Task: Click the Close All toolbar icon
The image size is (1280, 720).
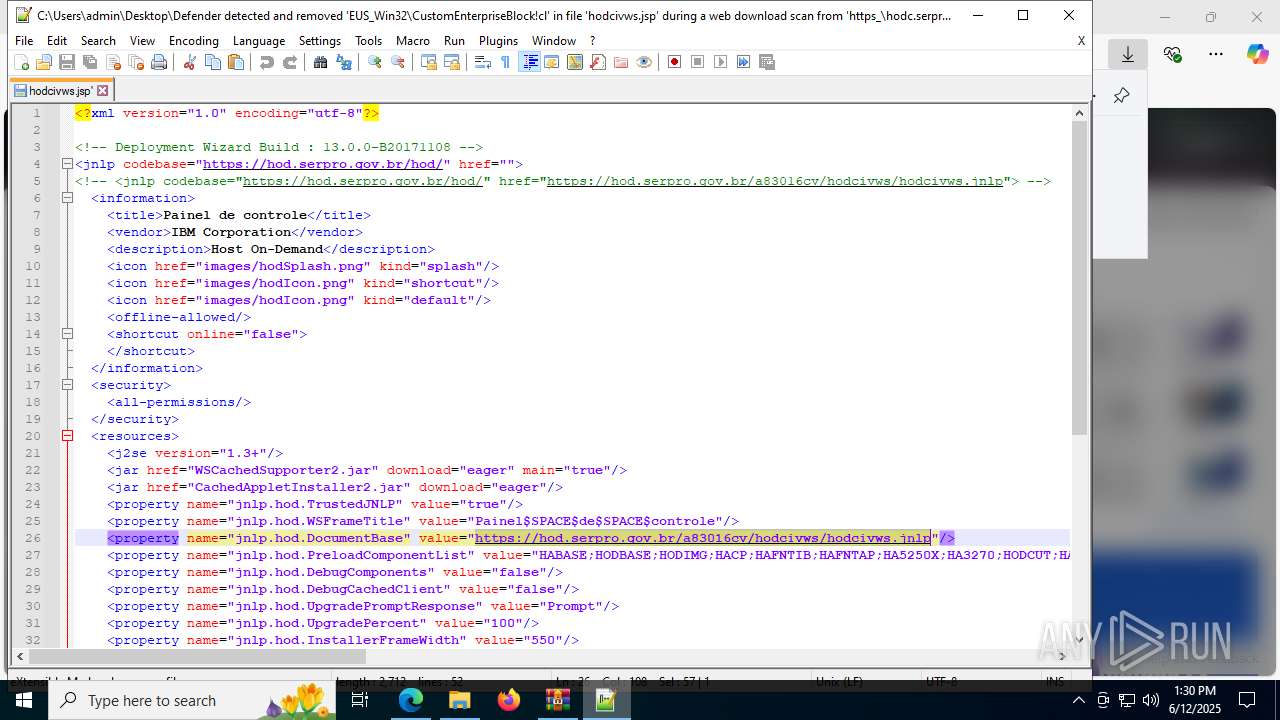Action: click(136, 62)
